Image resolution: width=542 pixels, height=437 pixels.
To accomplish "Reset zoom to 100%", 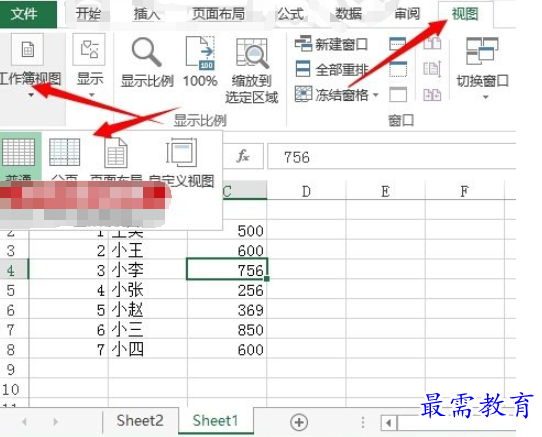I will pyautogui.click(x=200, y=62).
